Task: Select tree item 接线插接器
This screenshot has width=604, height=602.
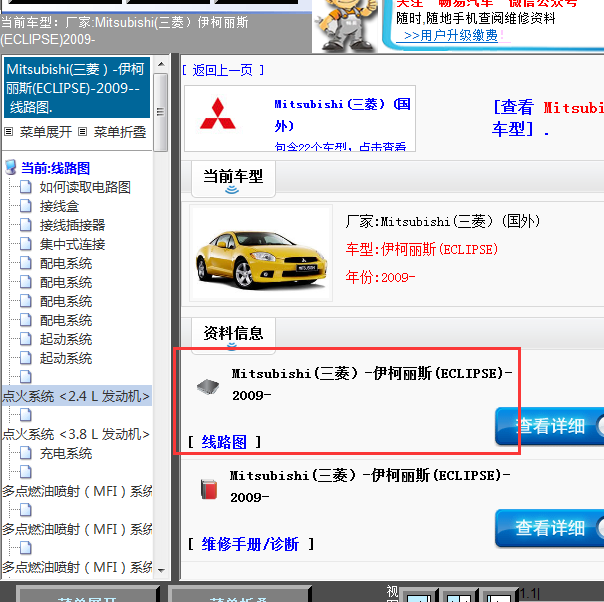Action: [72, 225]
